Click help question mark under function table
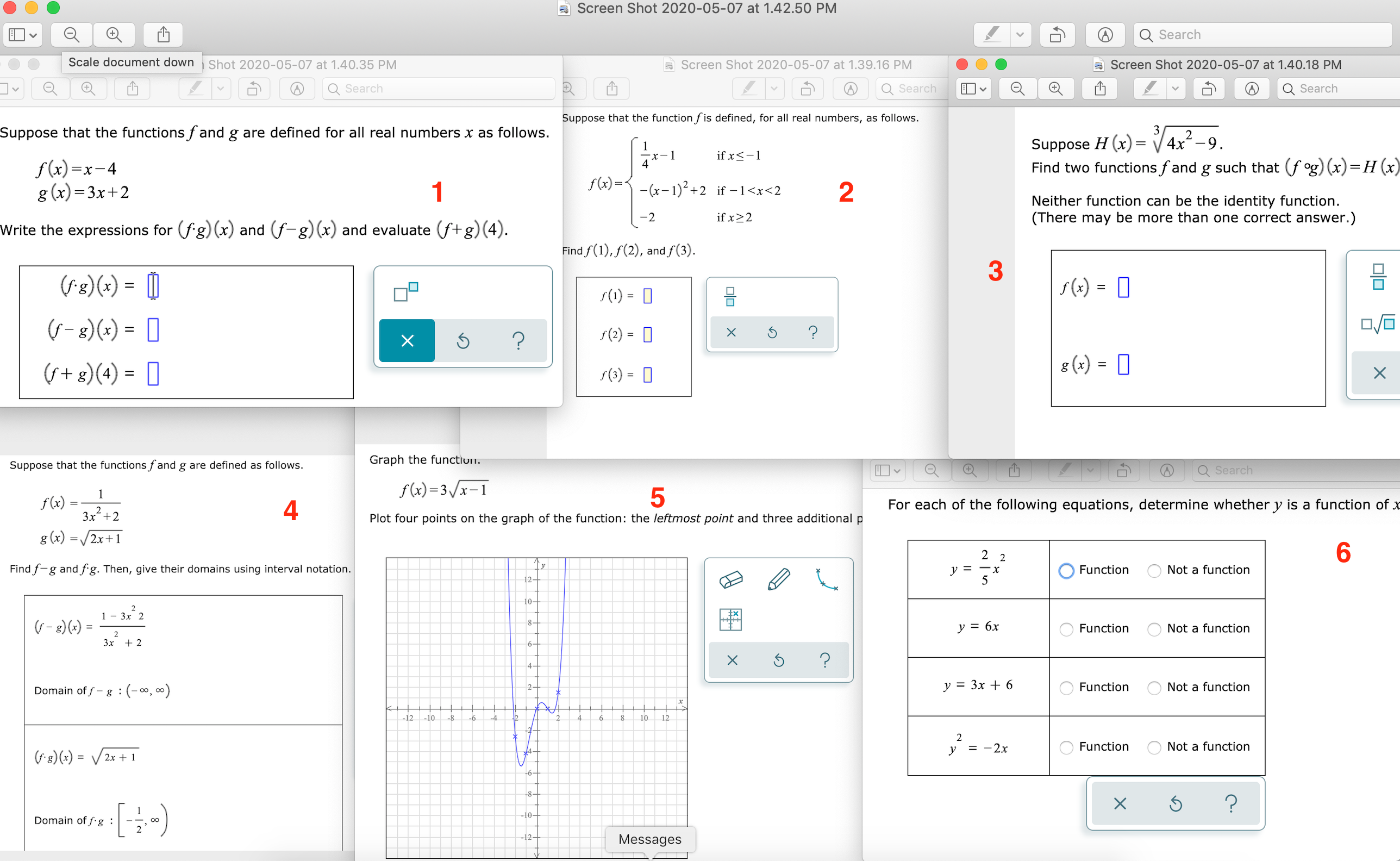The width and height of the screenshot is (1400, 861). [1230, 803]
